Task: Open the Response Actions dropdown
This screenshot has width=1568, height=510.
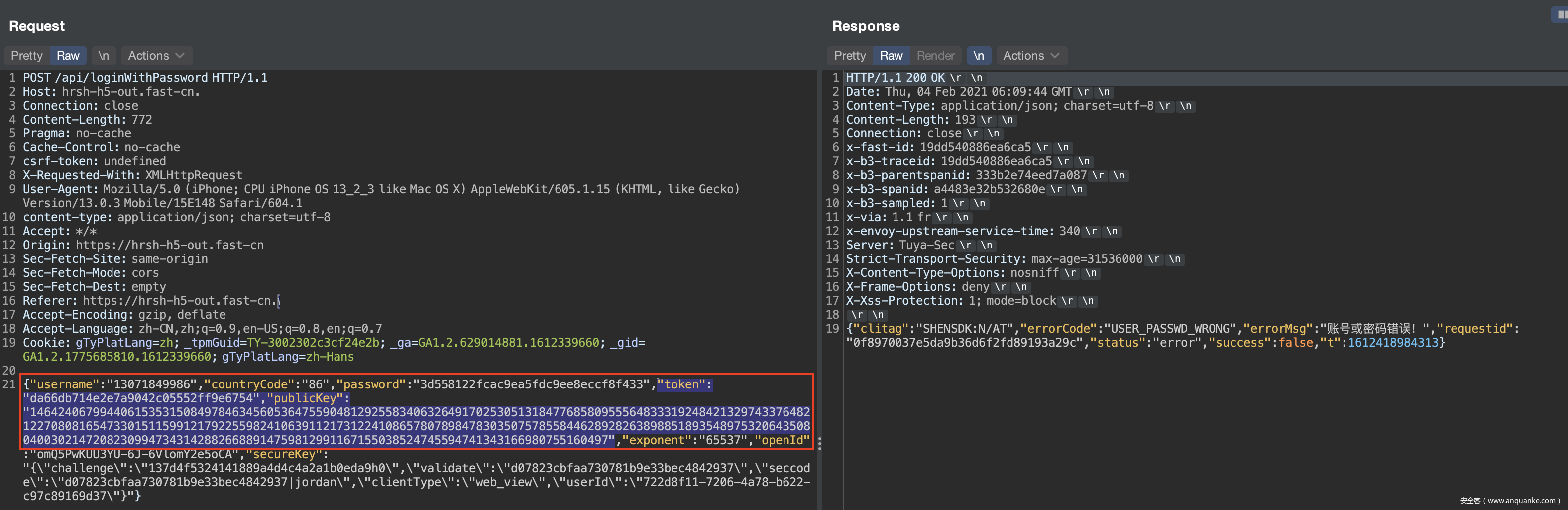Action: (x=1031, y=55)
